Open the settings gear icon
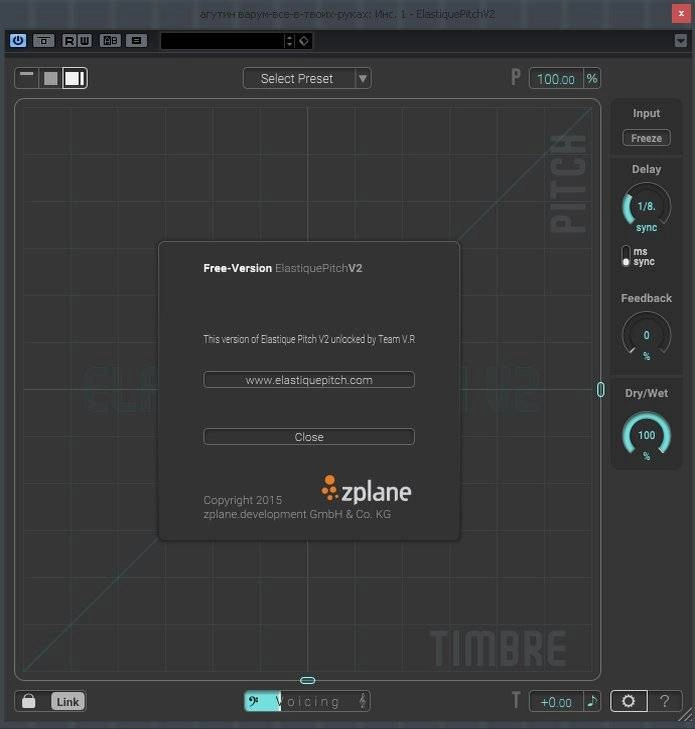The image size is (695, 729). [629, 701]
